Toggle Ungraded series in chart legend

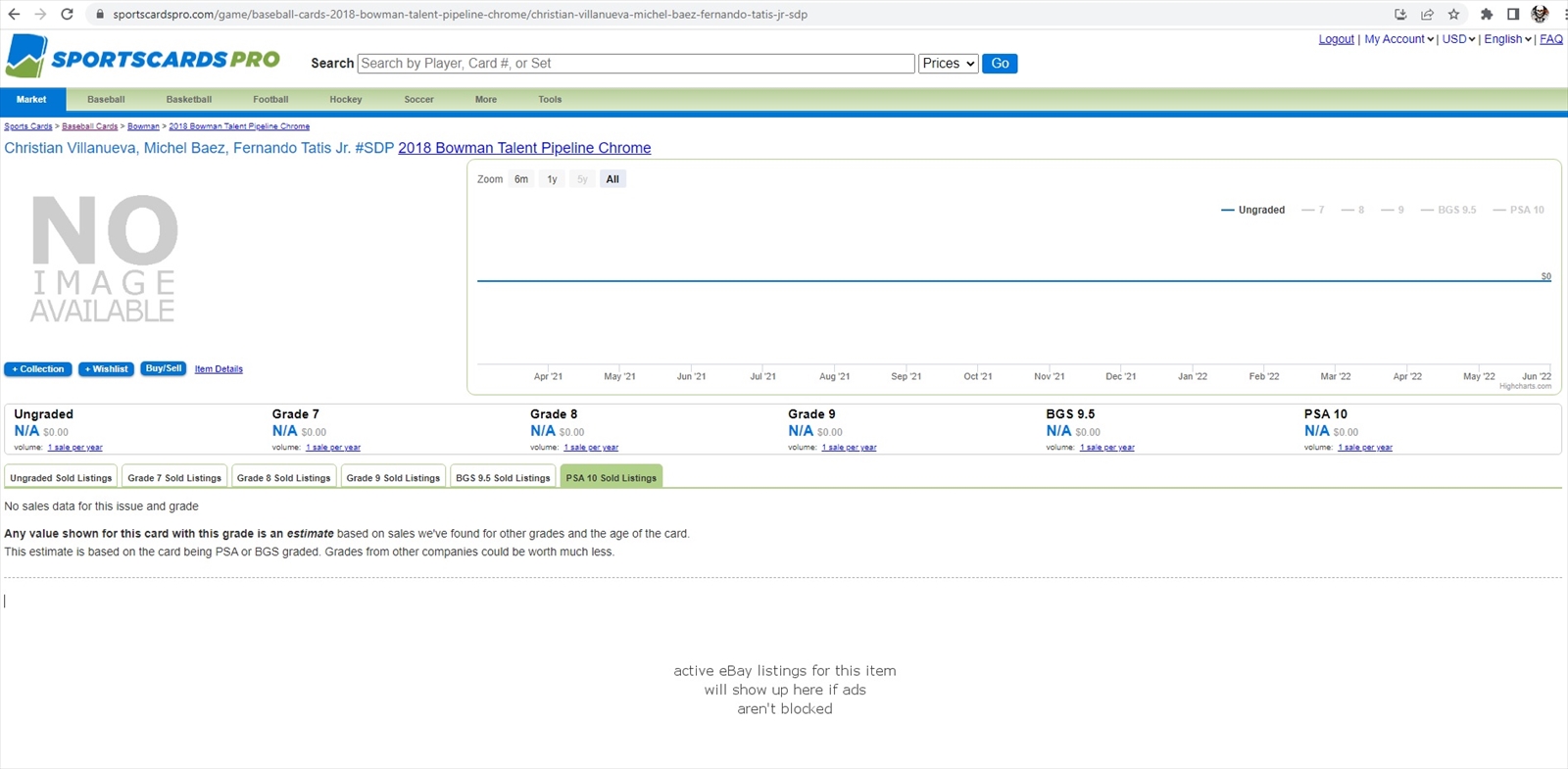1253,210
